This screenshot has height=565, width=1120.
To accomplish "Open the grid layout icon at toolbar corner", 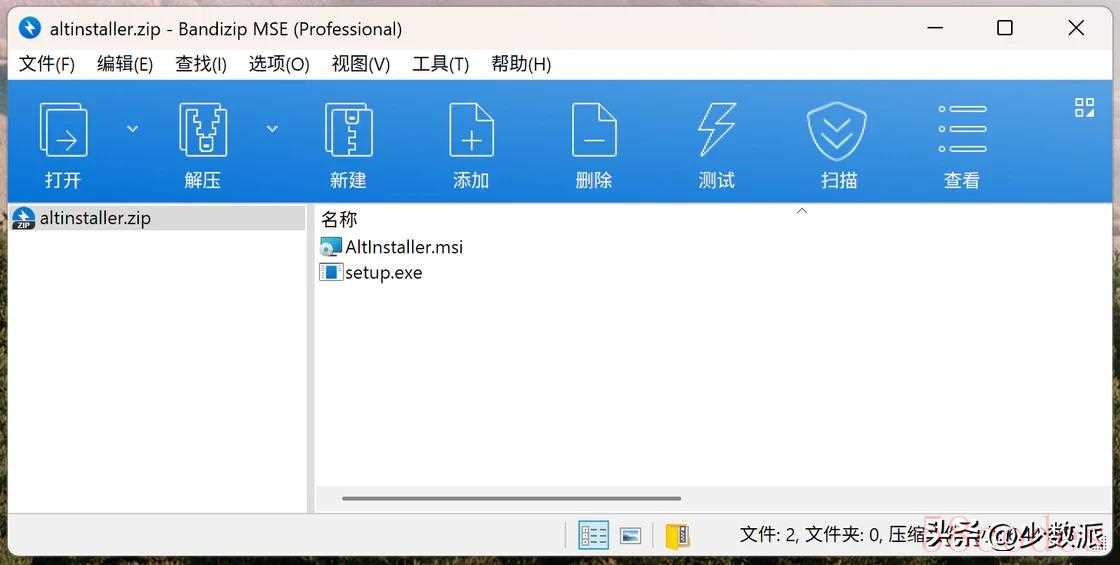I will [1084, 108].
